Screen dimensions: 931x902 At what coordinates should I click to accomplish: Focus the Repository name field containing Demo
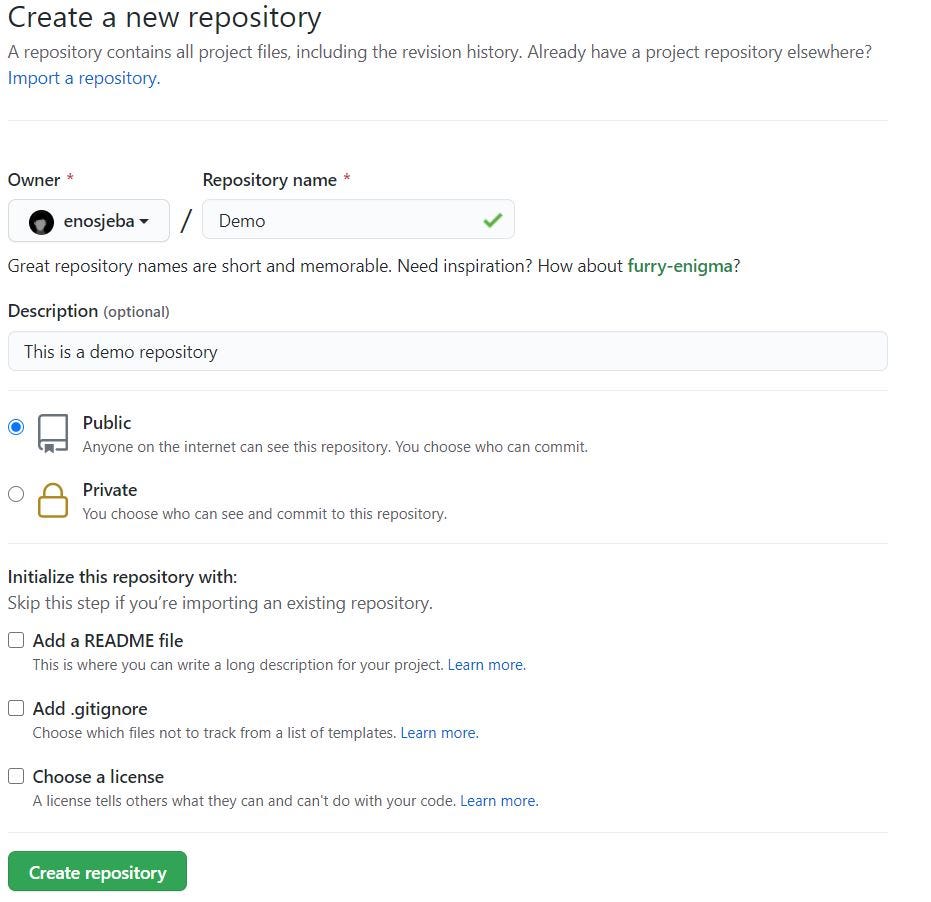coord(358,220)
